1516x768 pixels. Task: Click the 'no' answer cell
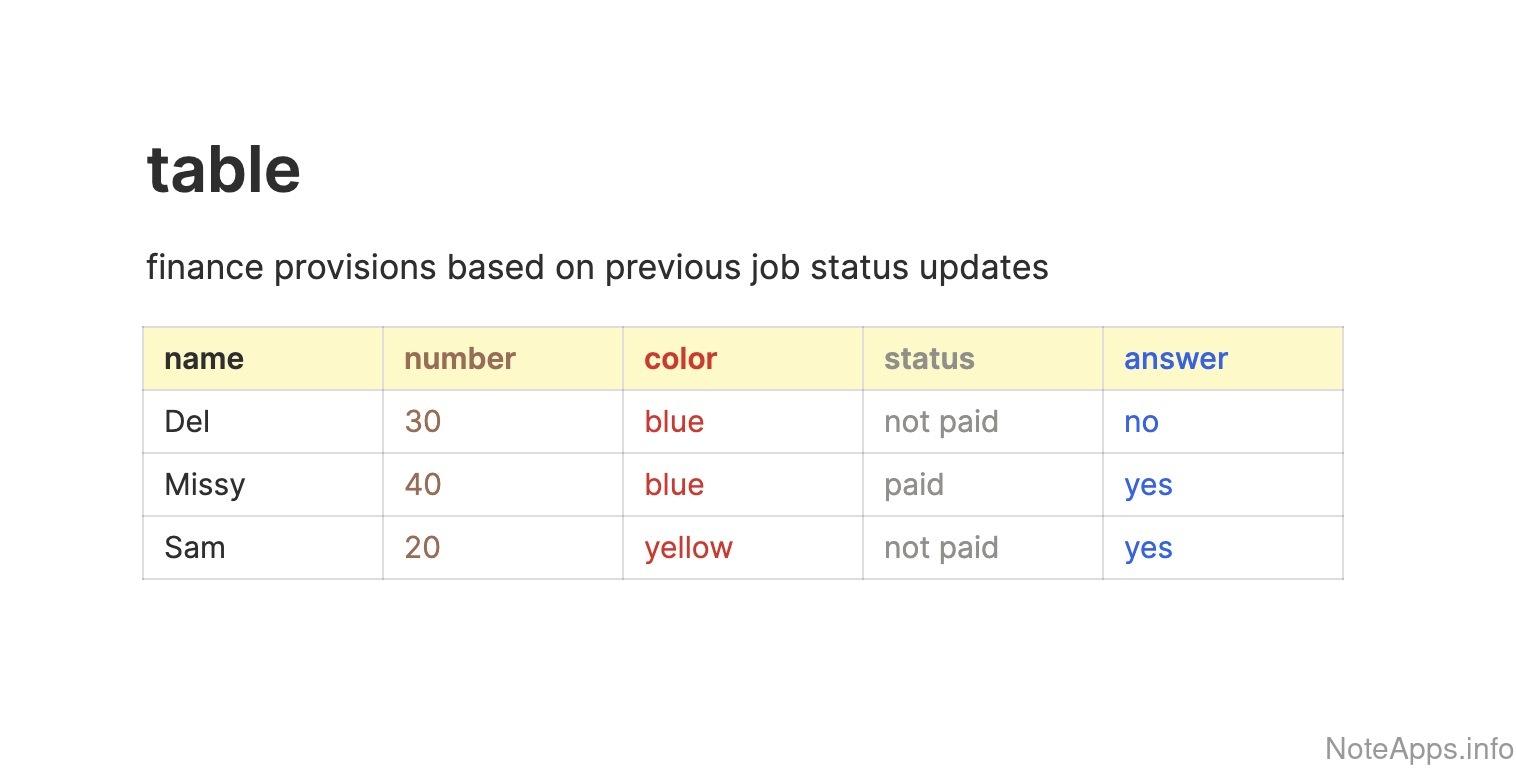tap(1141, 422)
